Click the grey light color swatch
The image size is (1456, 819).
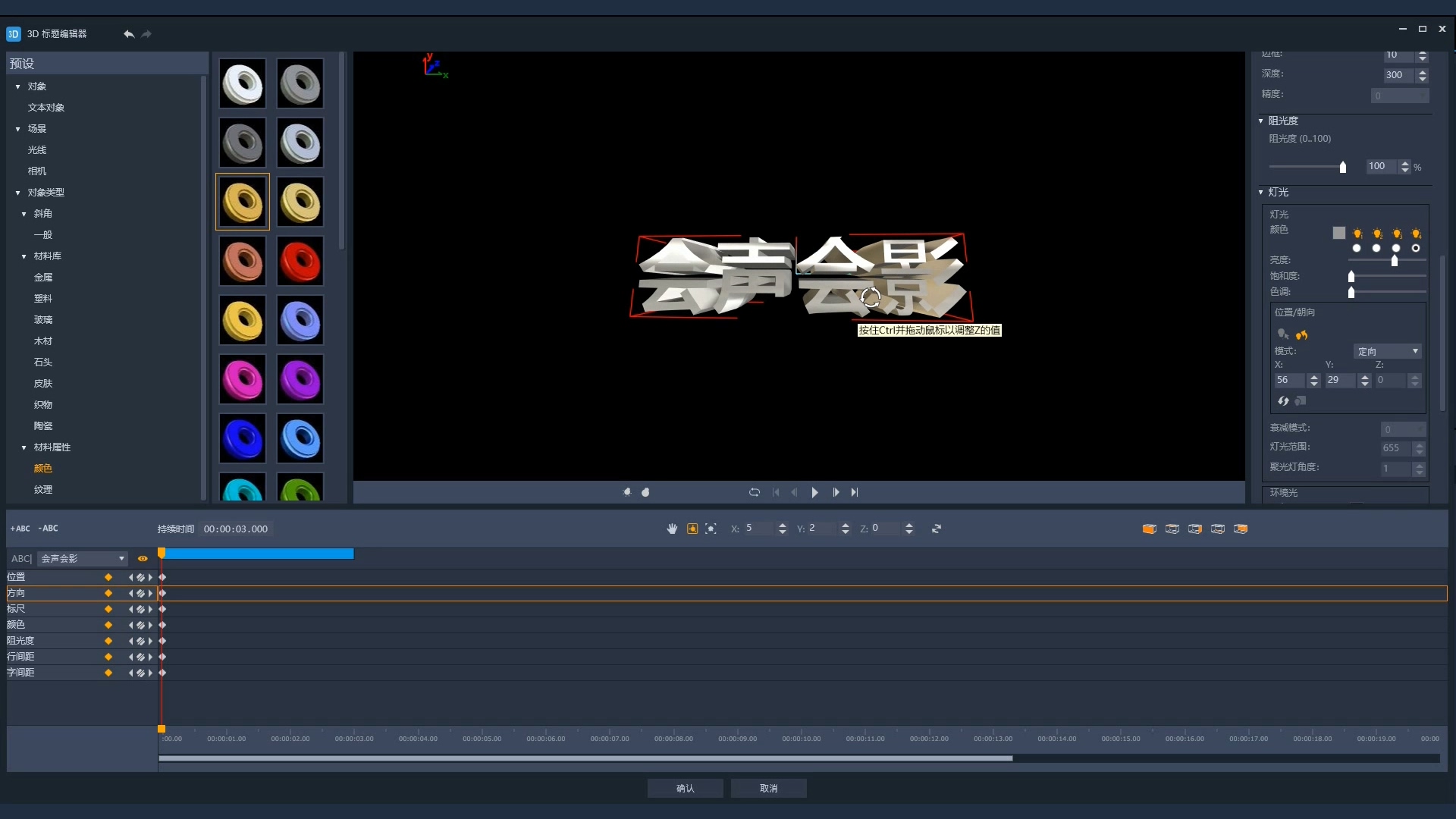(x=1339, y=234)
